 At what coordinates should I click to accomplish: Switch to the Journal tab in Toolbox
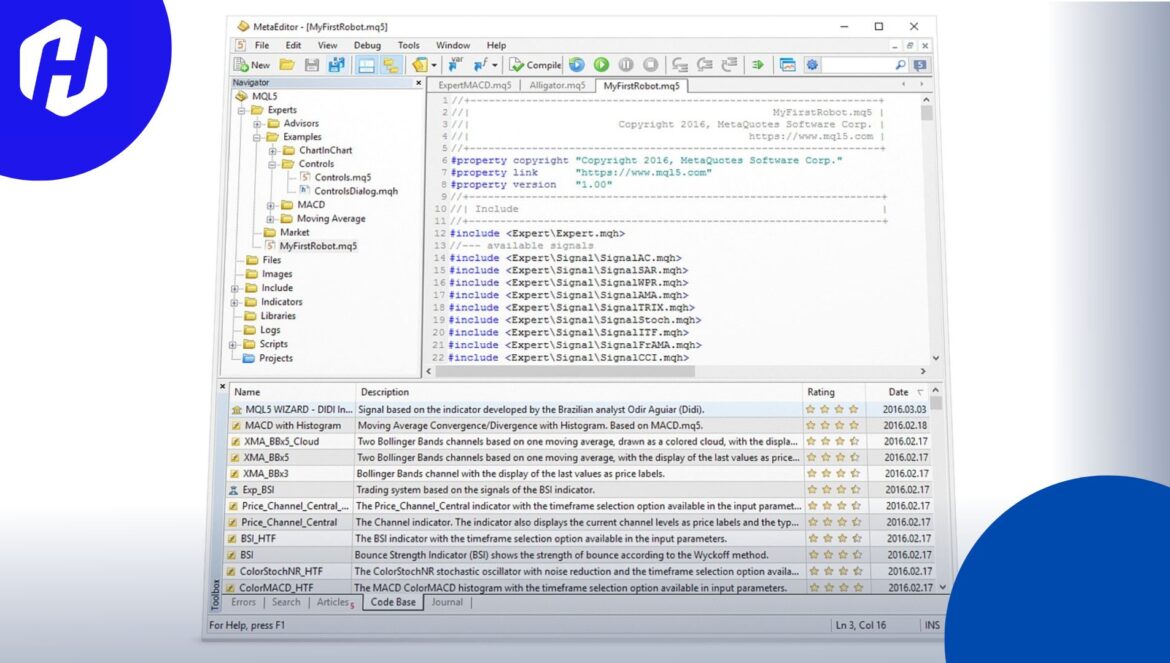pos(447,602)
